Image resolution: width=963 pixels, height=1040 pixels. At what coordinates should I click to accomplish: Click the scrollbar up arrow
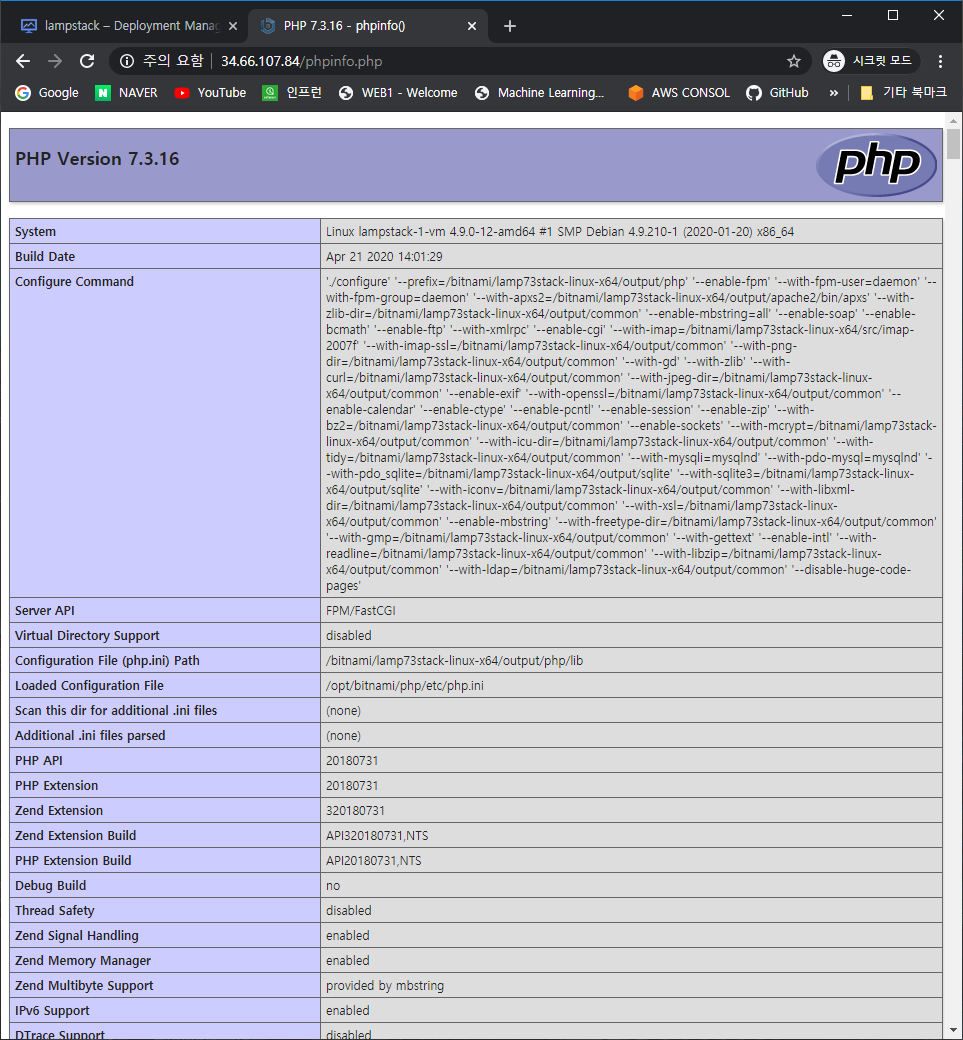tap(953, 121)
